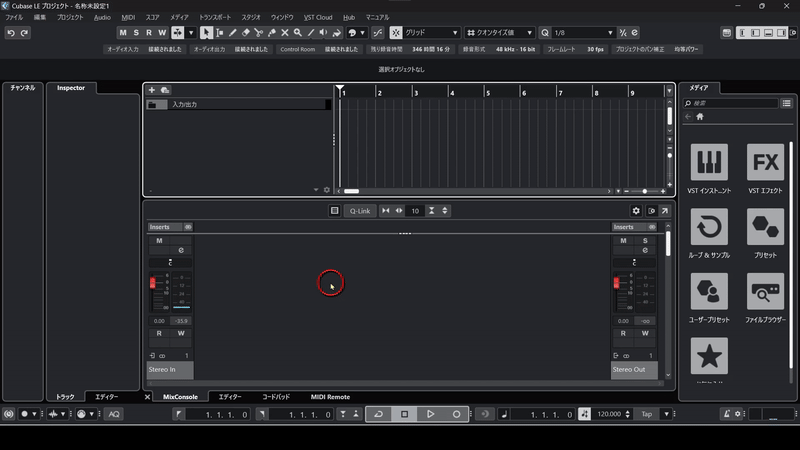Toggle Auto-Quantize Q button

pyautogui.click(x=545, y=33)
